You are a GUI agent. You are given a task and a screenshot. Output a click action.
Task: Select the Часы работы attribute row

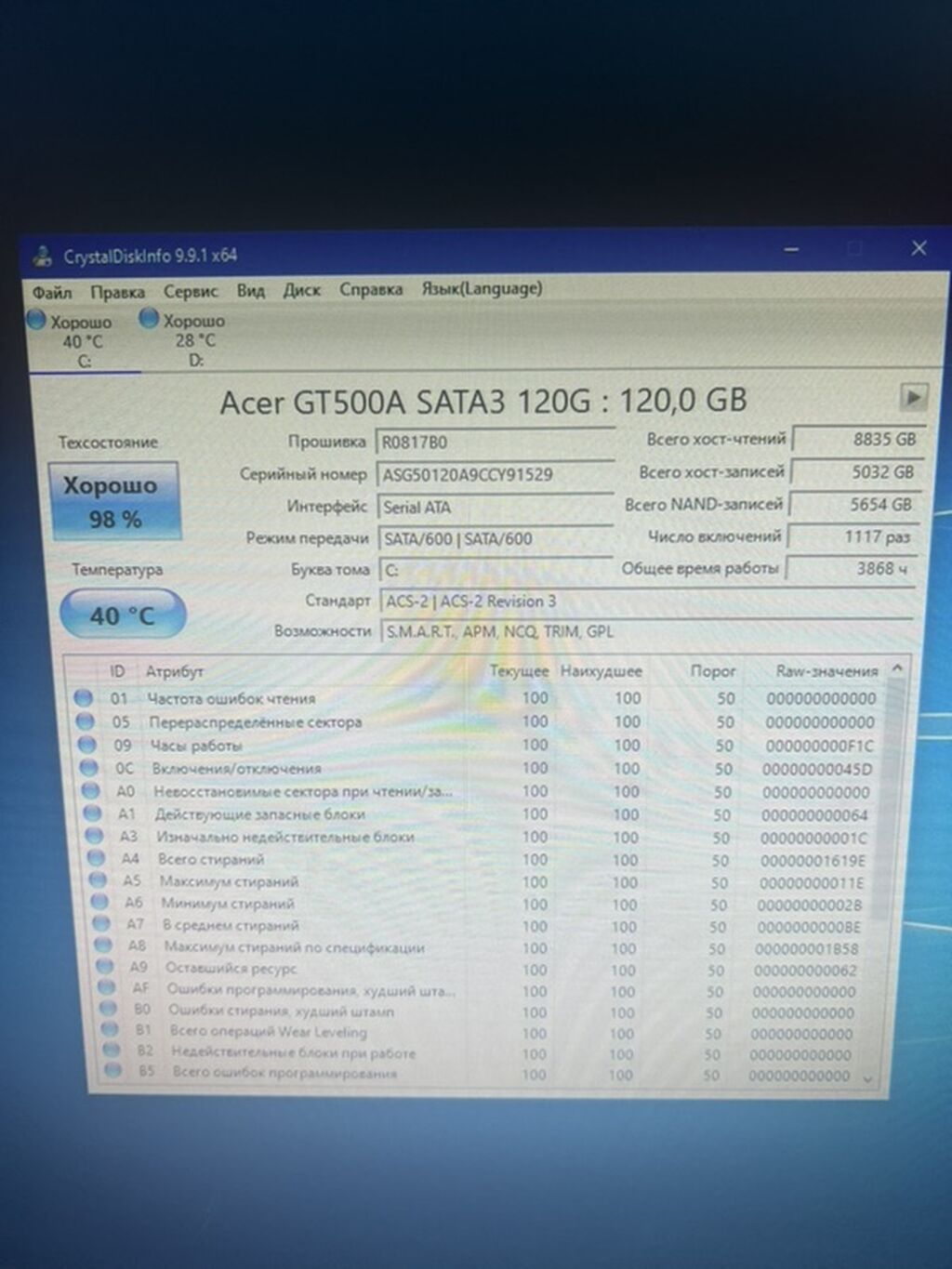click(x=478, y=745)
